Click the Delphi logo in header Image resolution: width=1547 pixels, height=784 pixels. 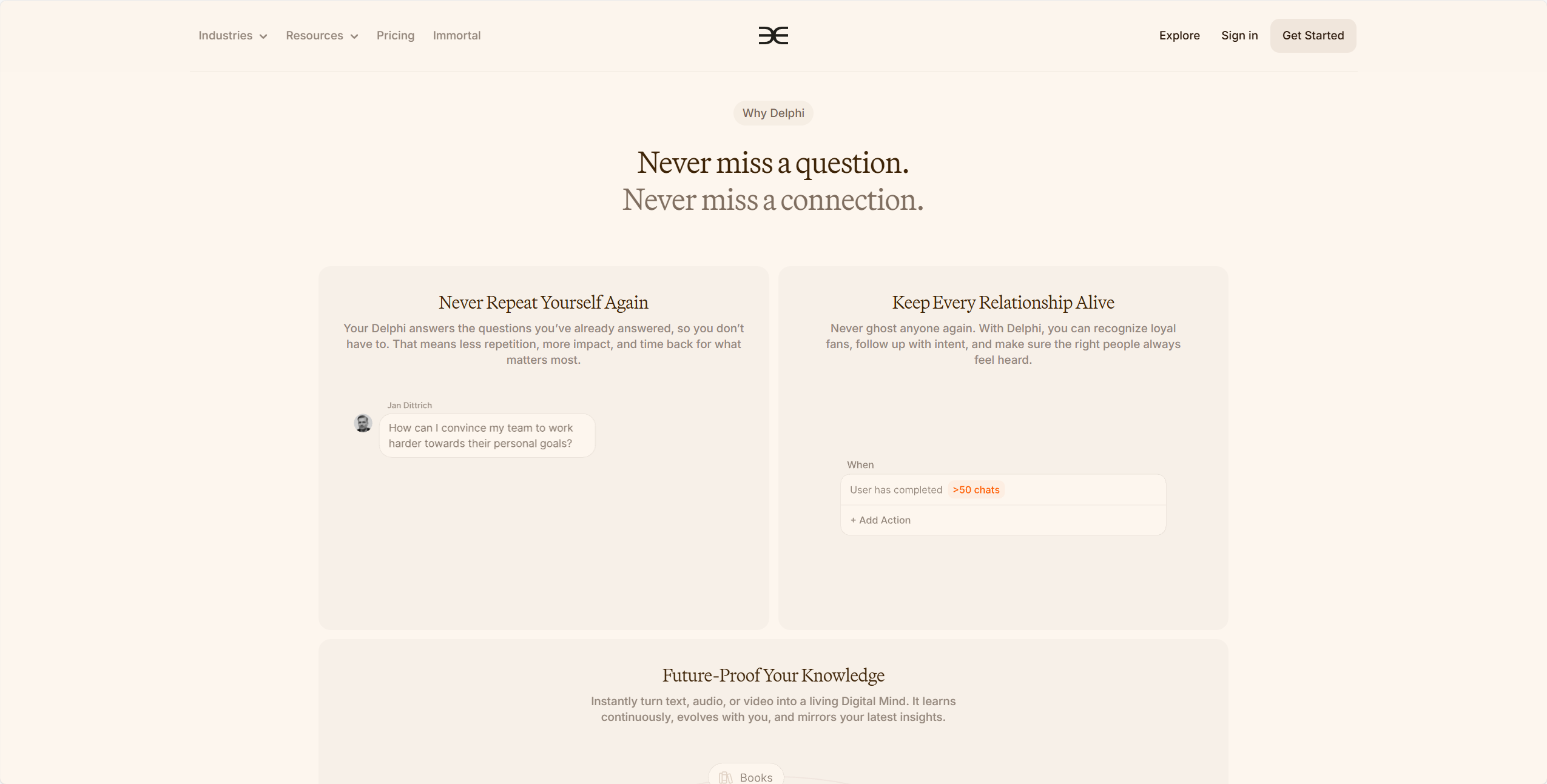[x=773, y=36]
